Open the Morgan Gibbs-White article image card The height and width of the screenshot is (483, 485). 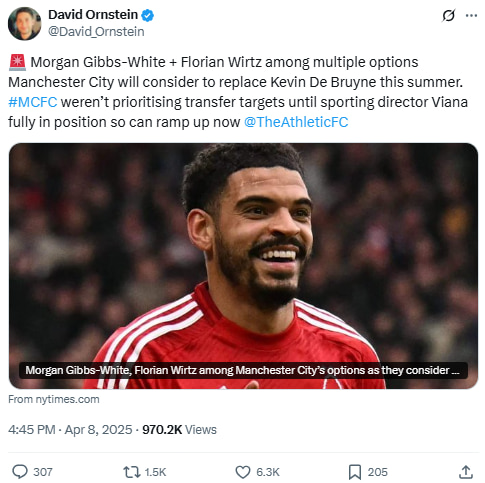(x=243, y=266)
